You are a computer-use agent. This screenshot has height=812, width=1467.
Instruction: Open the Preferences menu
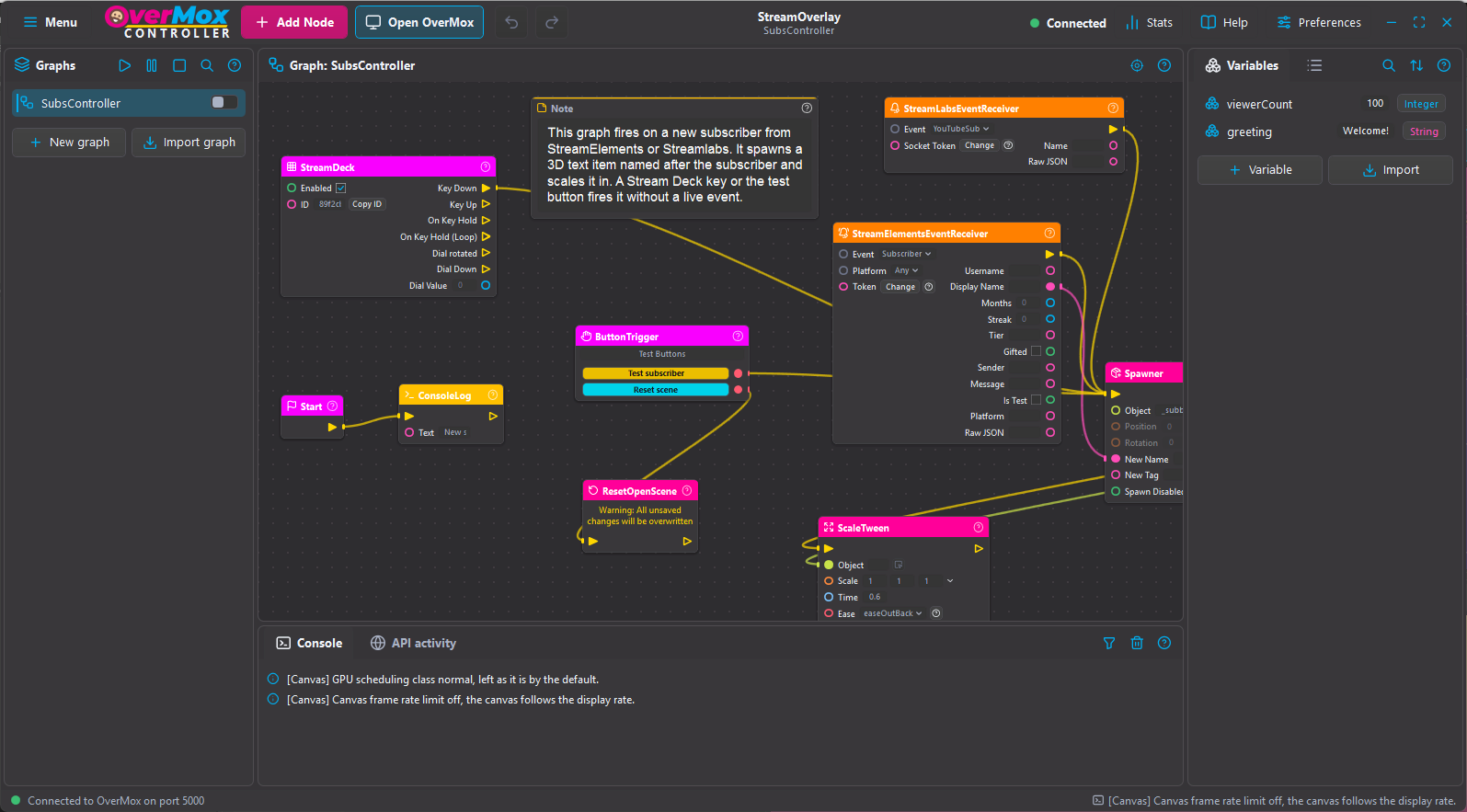tap(1319, 22)
